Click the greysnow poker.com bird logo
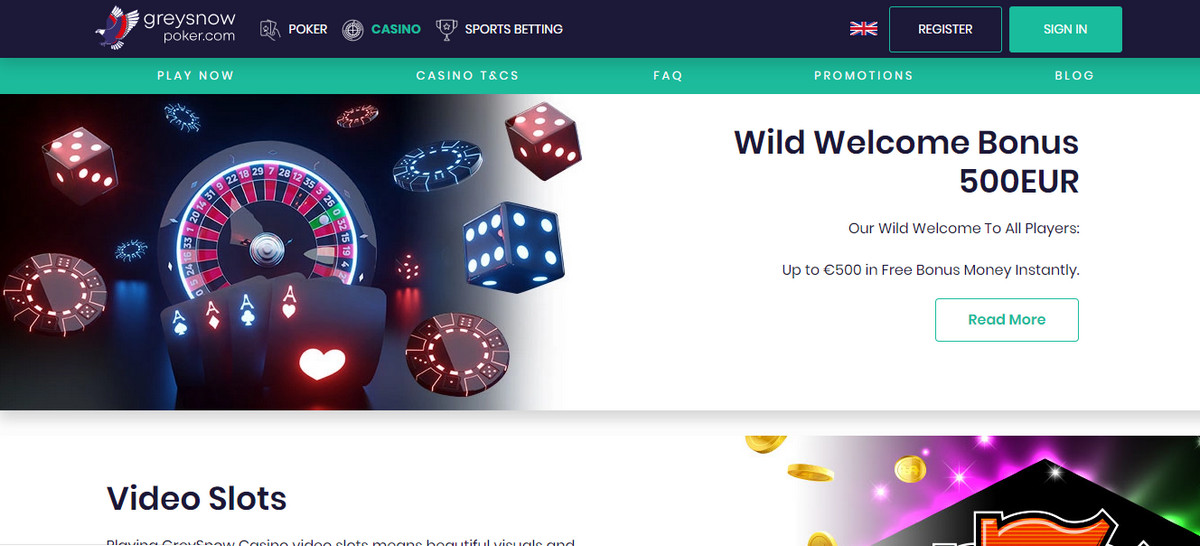Image resolution: width=1200 pixels, height=546 pixels. [x=116, y=27]
